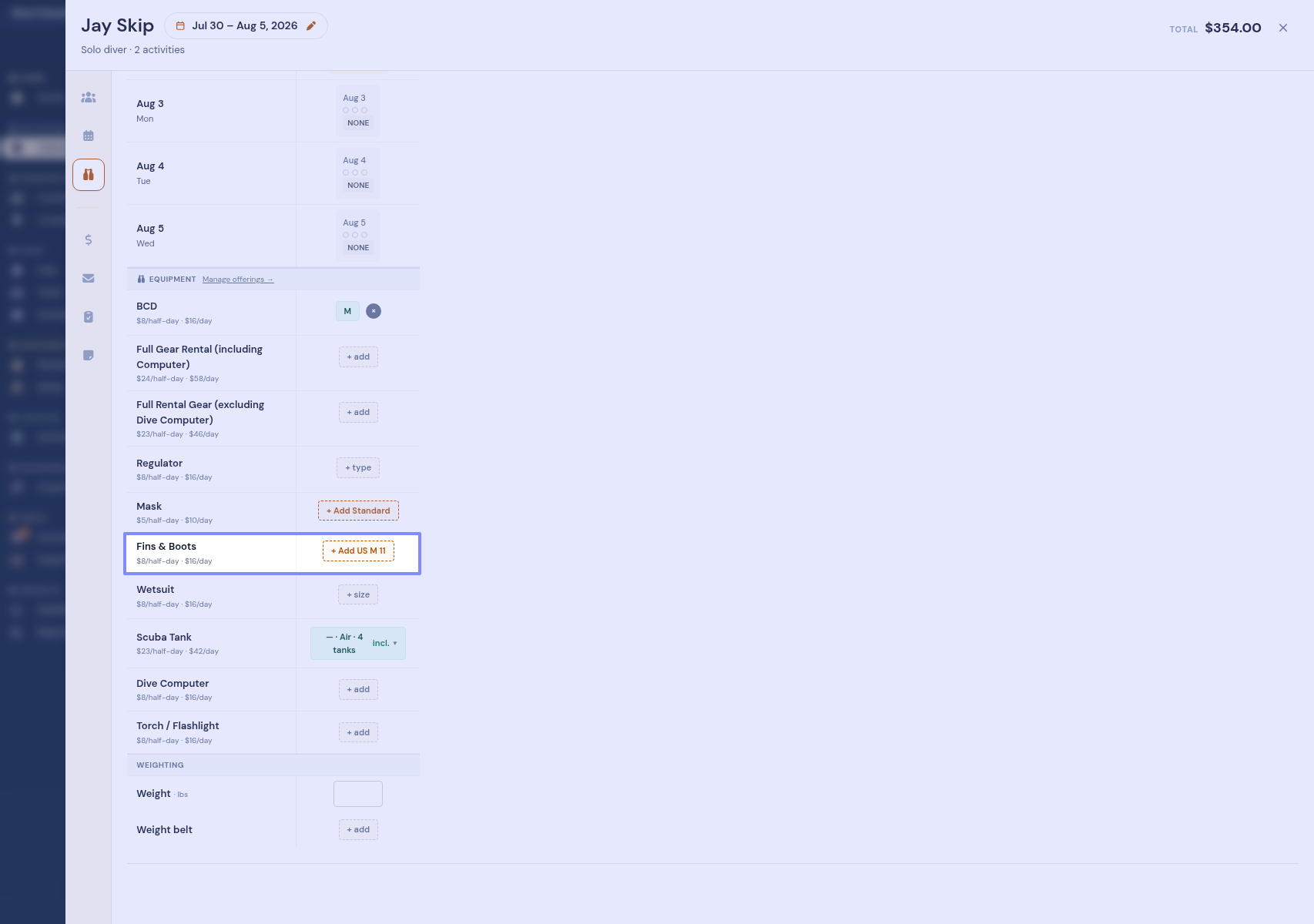The image size is (1314, 924).
Task: Select the equipment gear sidebar icon
Action: tap(89, 175)
